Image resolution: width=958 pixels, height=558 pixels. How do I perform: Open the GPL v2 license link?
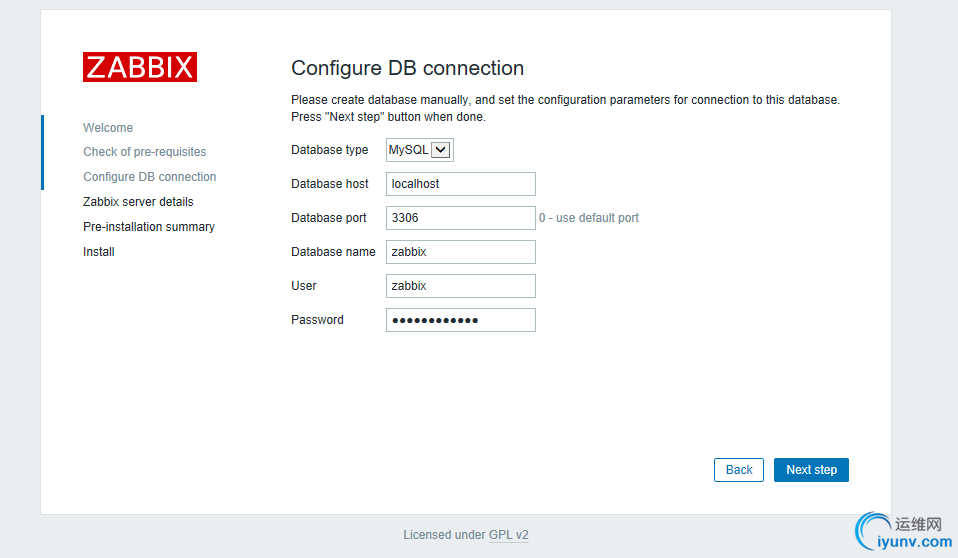tap(508, 535)
